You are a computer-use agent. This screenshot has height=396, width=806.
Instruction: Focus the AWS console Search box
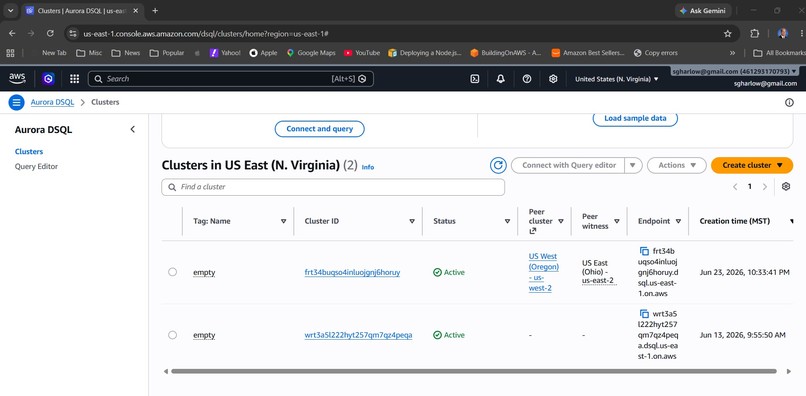click(231, 79)
